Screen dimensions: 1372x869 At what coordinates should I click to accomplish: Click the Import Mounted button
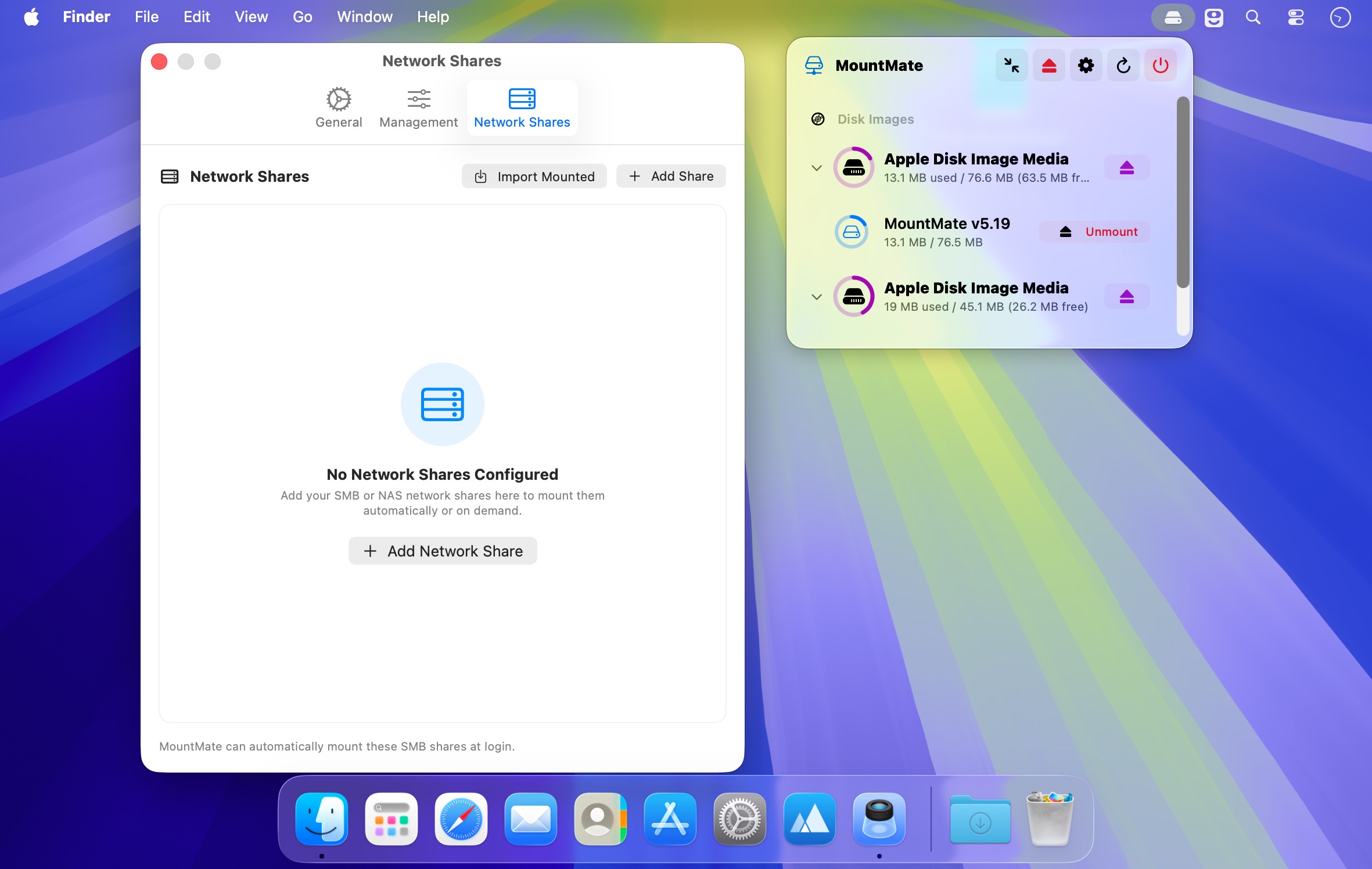[x=534, y=177]
